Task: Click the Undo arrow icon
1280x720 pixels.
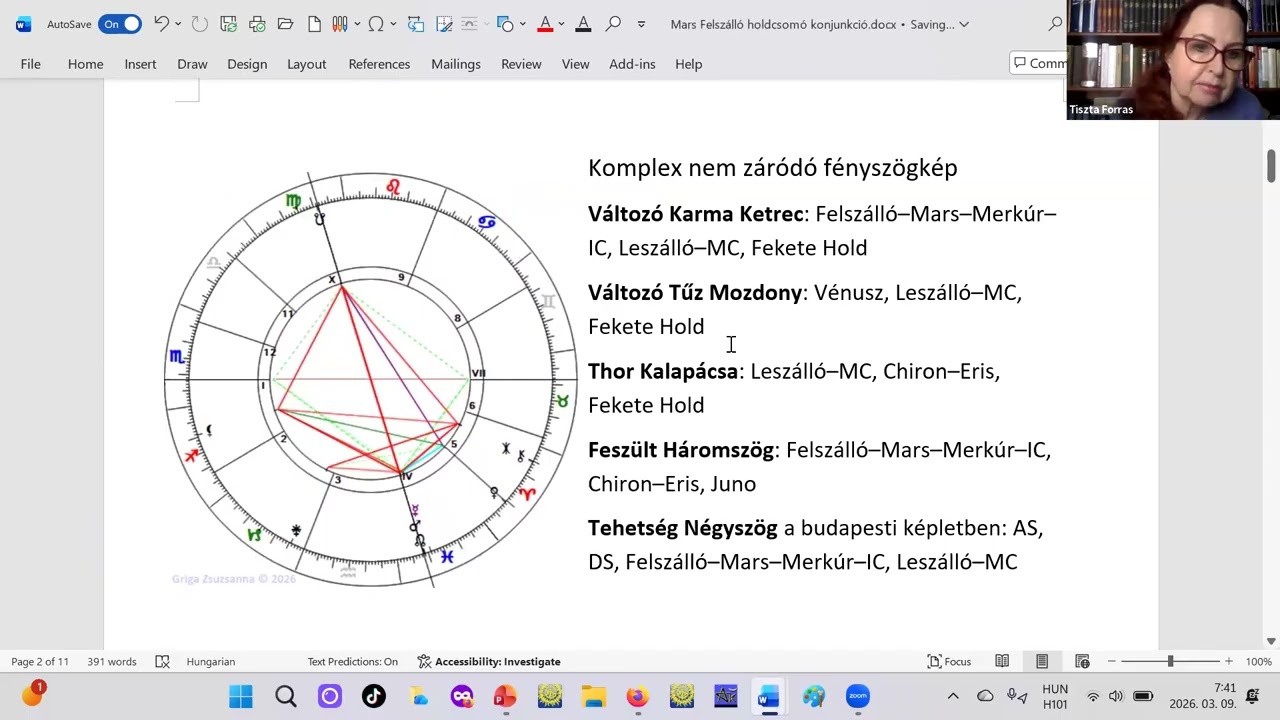Action: (161, 24)
